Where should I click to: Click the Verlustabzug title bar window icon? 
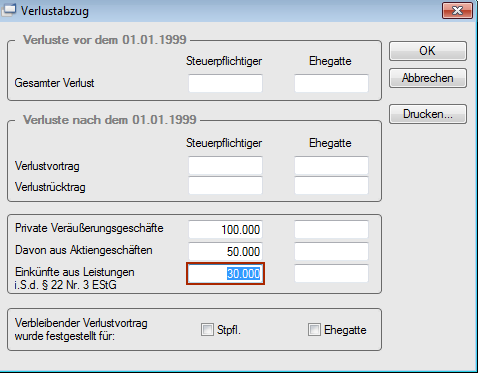coord(9,10)
